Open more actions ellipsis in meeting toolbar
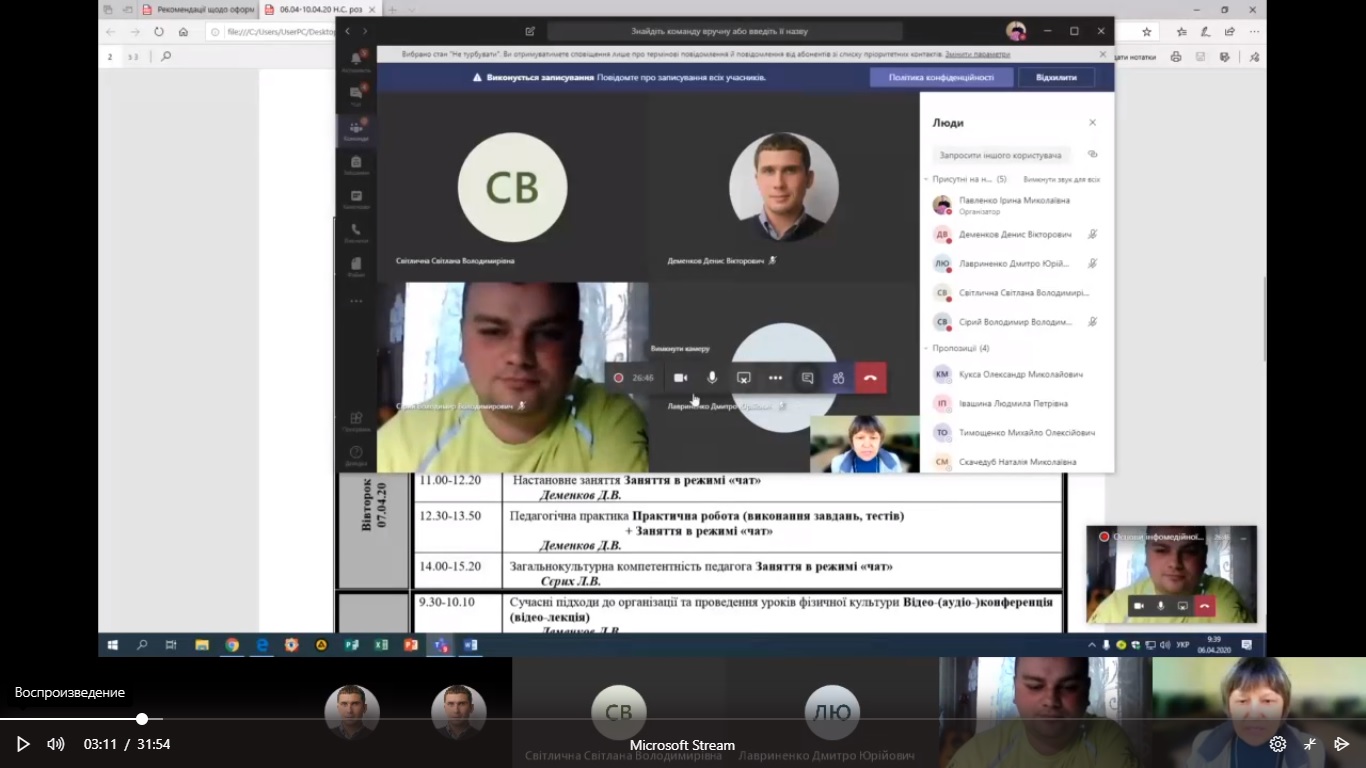1366x768 pixels. tap(775, 378)
